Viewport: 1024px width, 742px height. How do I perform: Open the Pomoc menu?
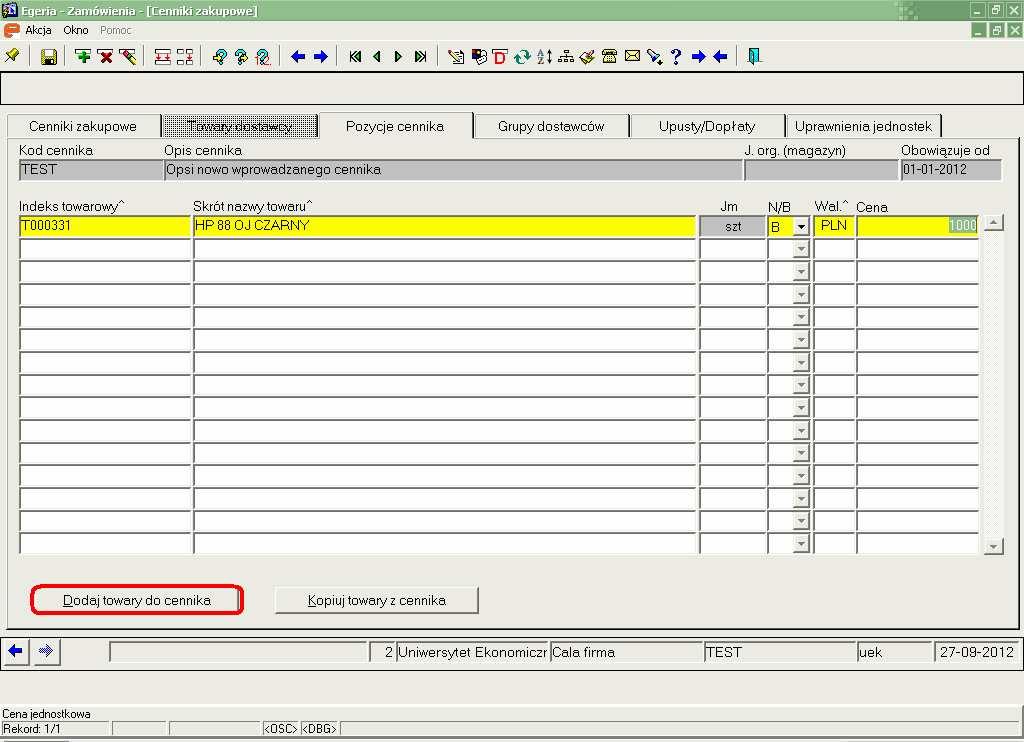116,30
